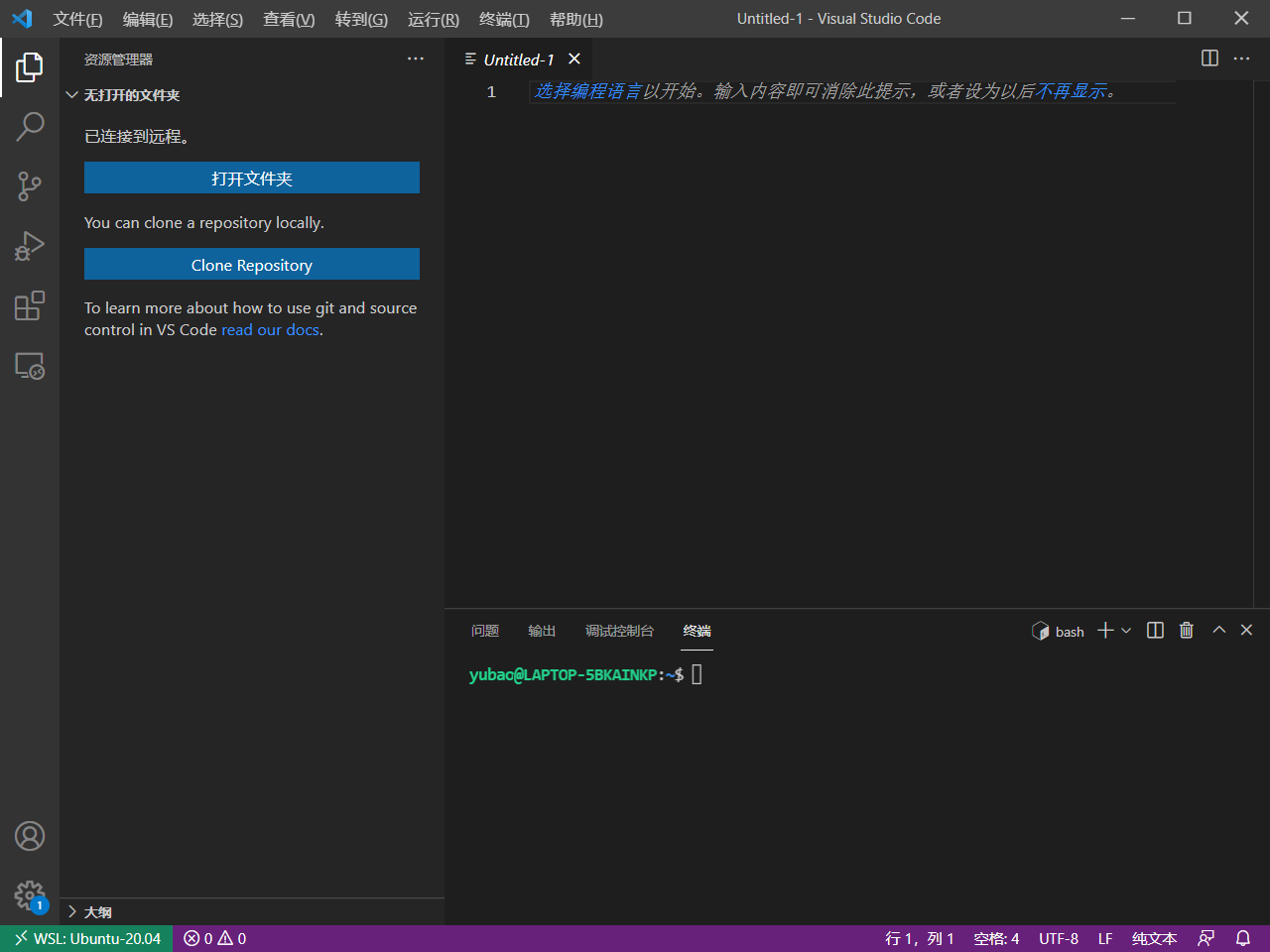Open the 运行(R) menu
1270x952 pixels.
[434, 20]
